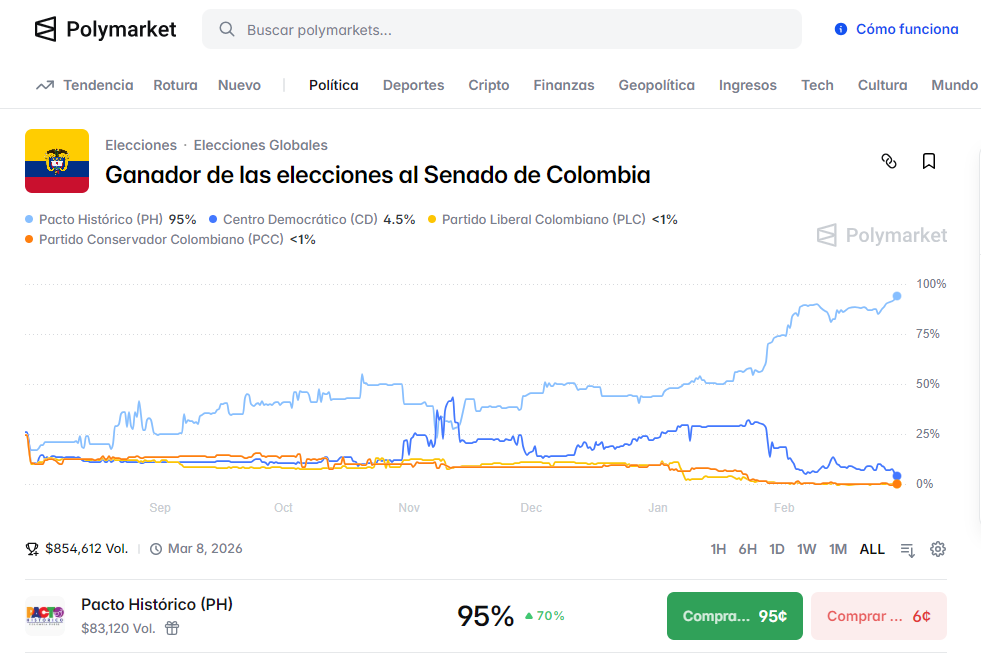Click the info icon beside Cómo funciona
The height and width of the screenshot is (653, 981).
coord(841,29)
